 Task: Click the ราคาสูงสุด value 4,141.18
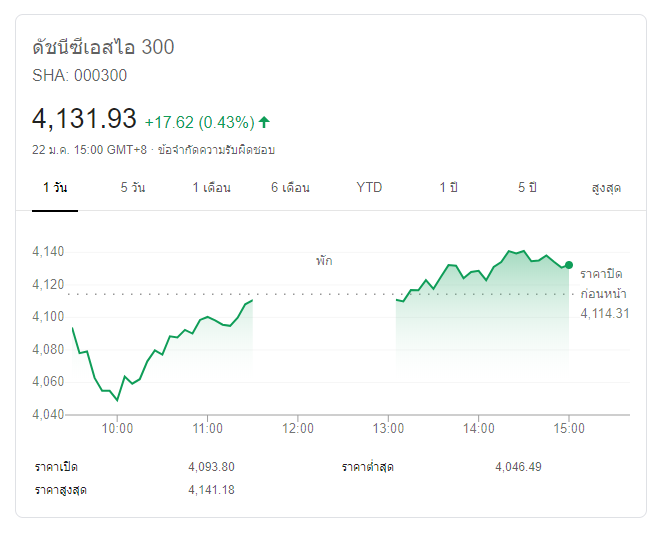pyautogui.click(x=211, y=490)
